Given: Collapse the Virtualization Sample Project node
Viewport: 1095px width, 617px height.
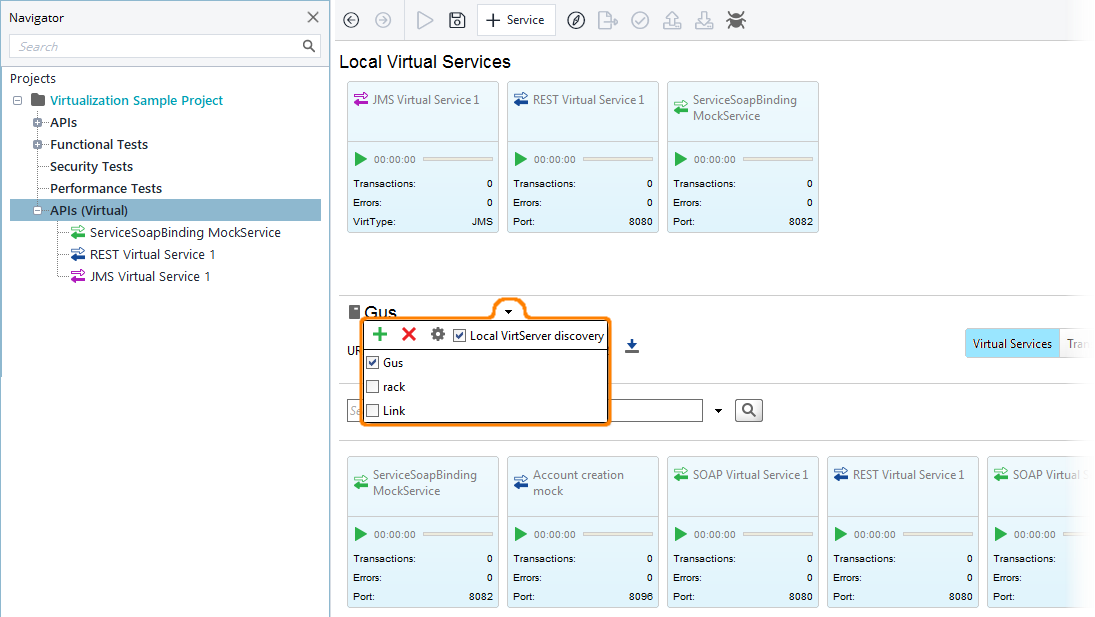Looking at the screenshot, I should [15, 100].
